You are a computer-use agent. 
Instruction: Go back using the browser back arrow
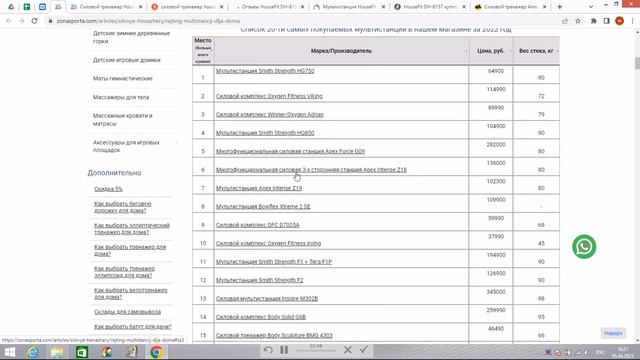[9, 21]
